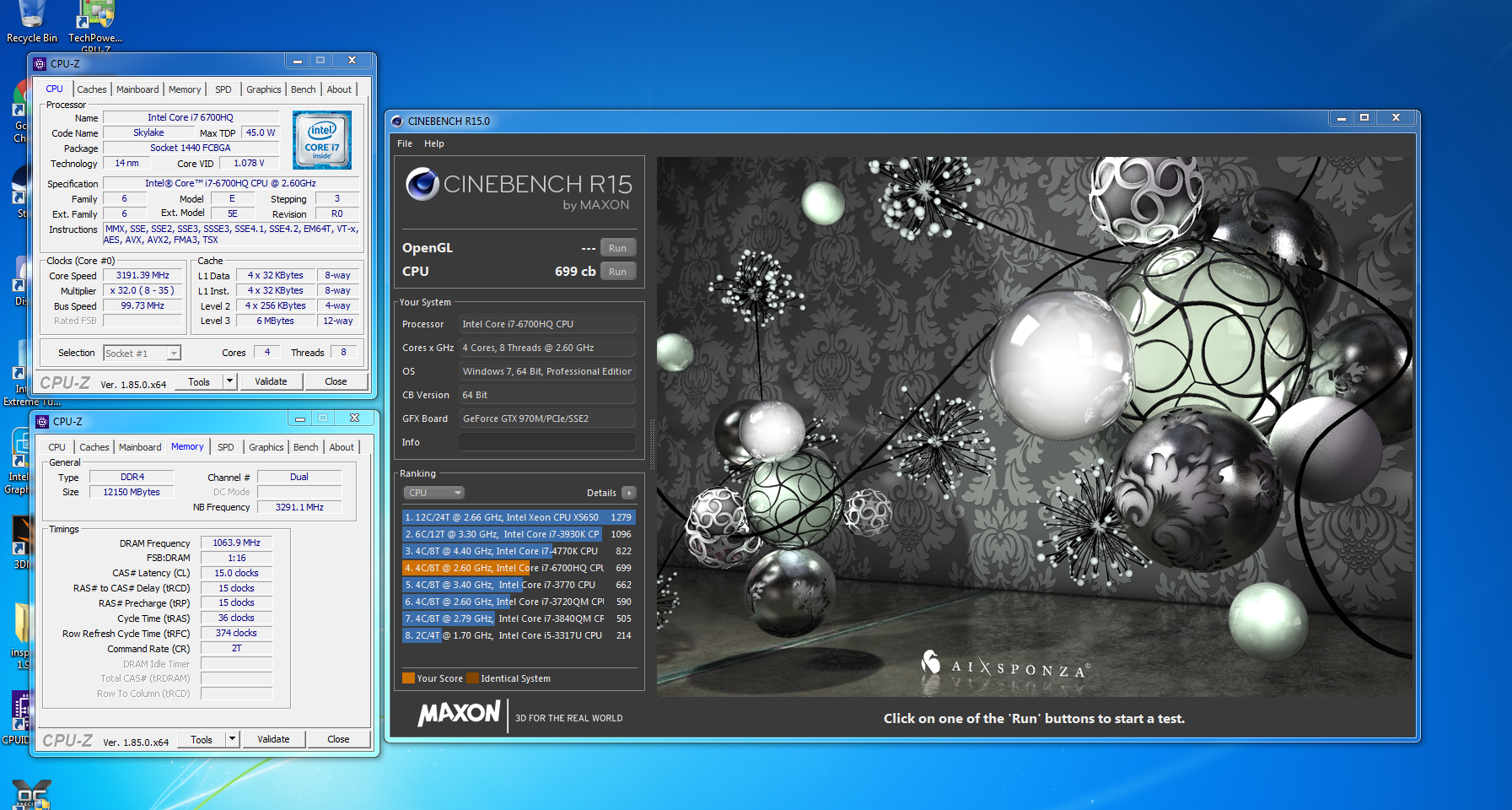
Task: Click Close button in Memory CPU-Z window
Action: [x=338, y=739]
